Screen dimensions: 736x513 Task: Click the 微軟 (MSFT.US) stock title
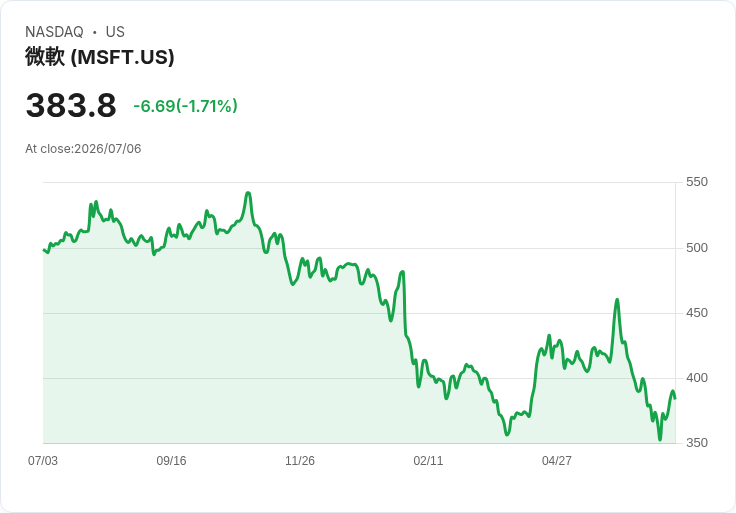point(100,57)
